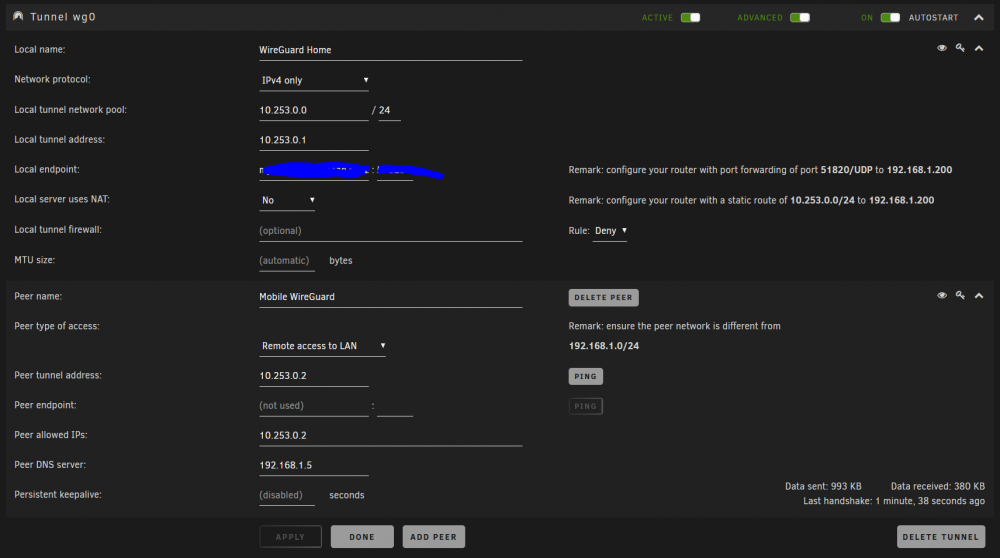Collapse the Mobile WireGuard peer section chevron
The height and width of the screenshot is (558, 1000).
(x=978, y=296)
